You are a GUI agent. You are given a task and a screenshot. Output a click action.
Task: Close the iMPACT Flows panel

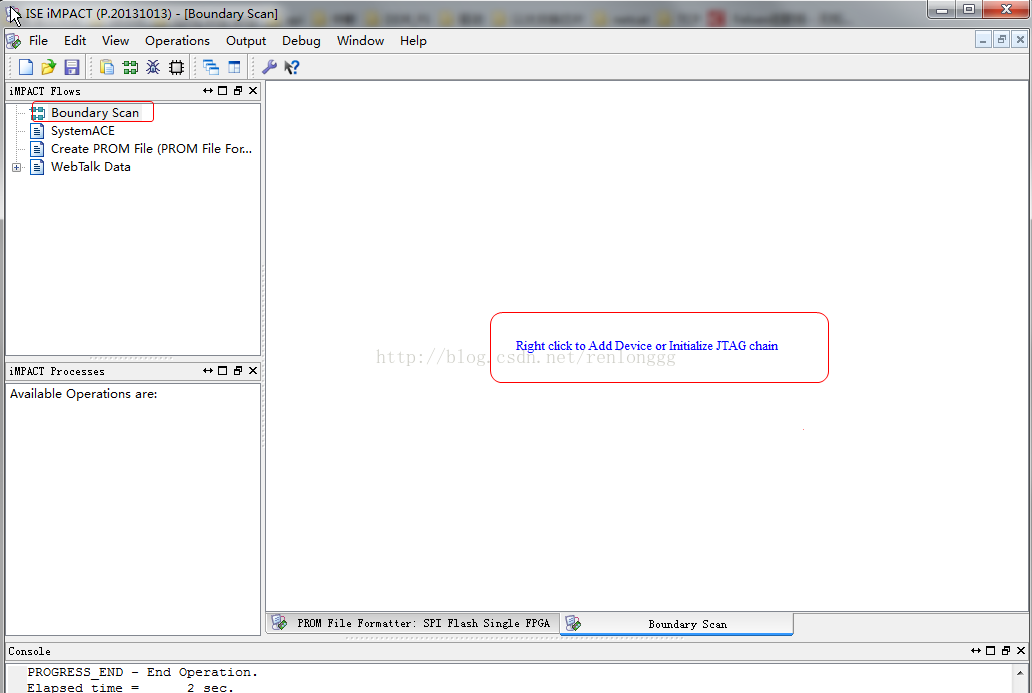click(253, 91)
